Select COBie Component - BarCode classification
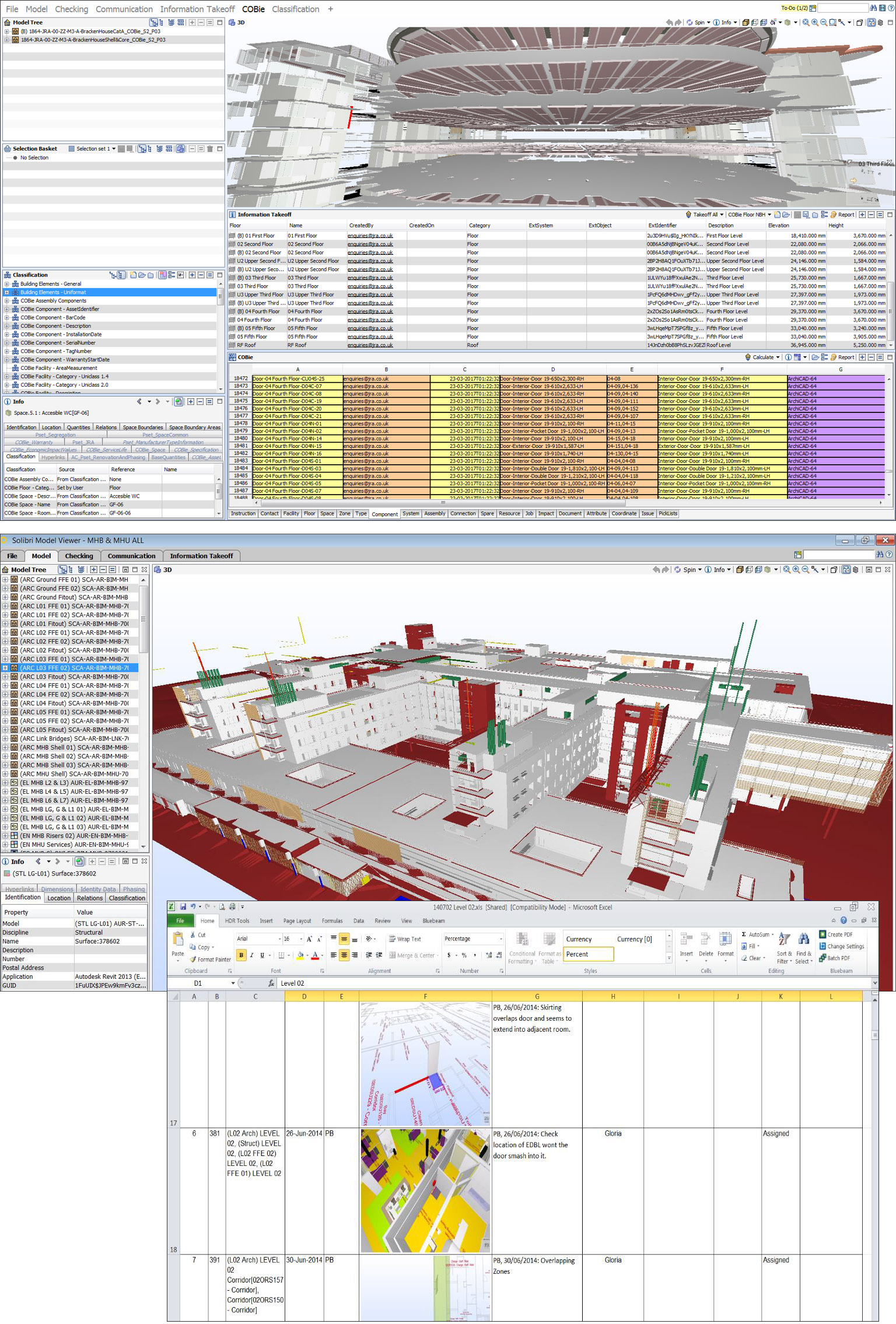Viewport: 896px width, 1324px height. (53, 318)
